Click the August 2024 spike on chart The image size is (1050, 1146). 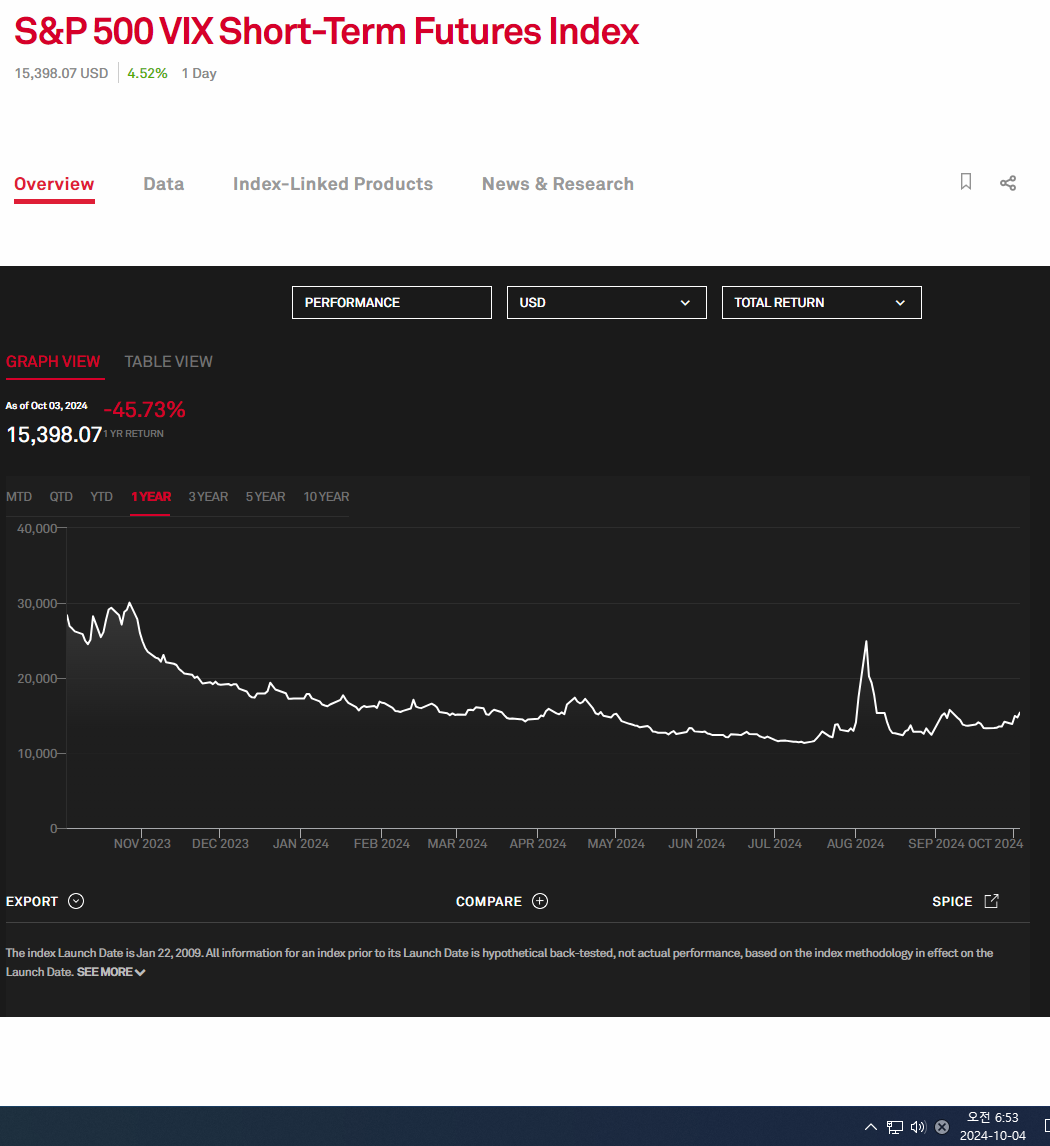(866, 642)
